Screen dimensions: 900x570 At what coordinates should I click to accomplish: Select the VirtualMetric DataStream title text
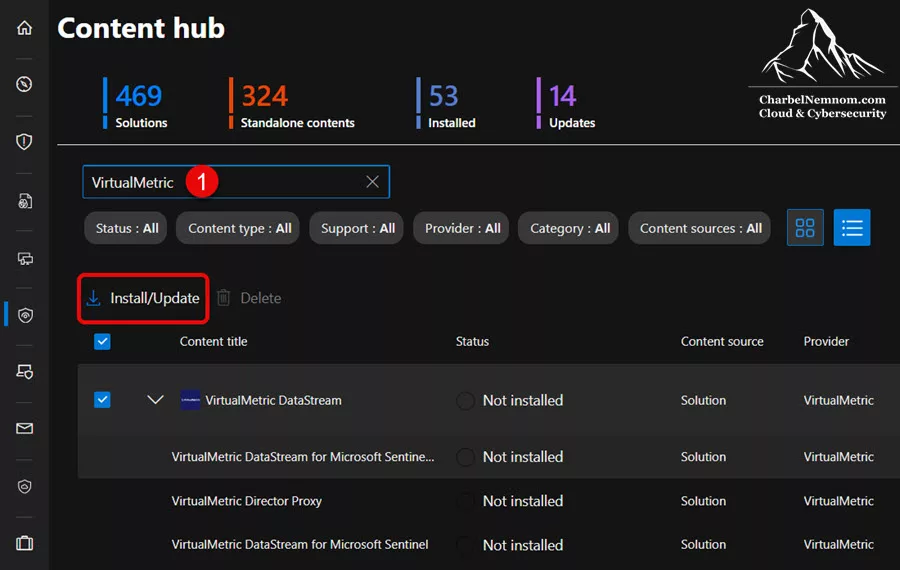[x=273, y=400]
